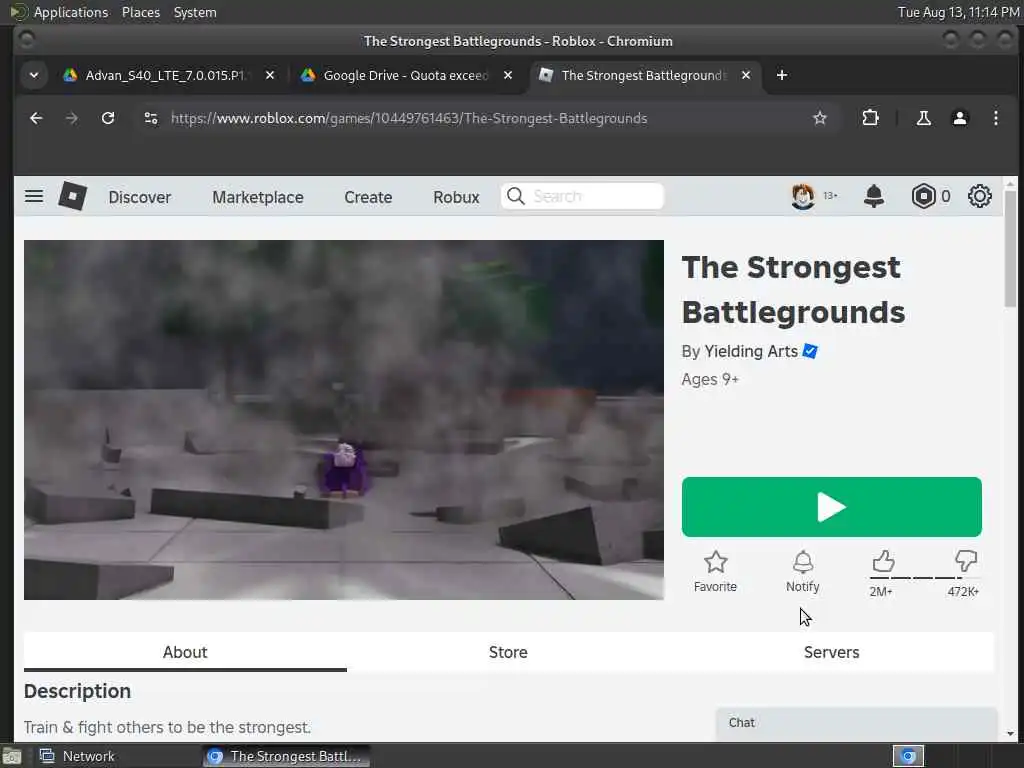Click the show desktop icon in the bottom panel

(x=11, y=757)
